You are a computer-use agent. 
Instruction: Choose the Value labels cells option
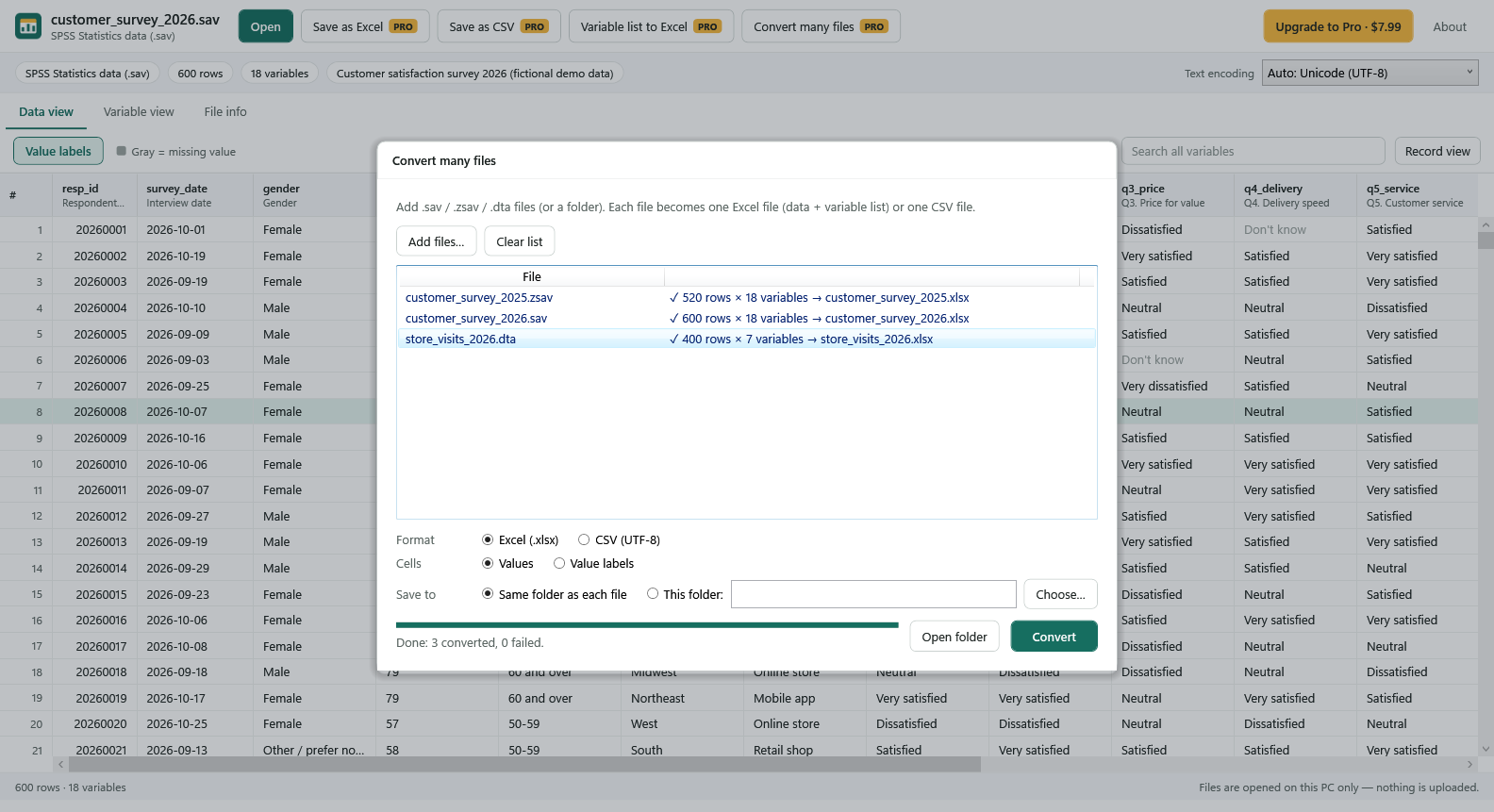point(593,564)
